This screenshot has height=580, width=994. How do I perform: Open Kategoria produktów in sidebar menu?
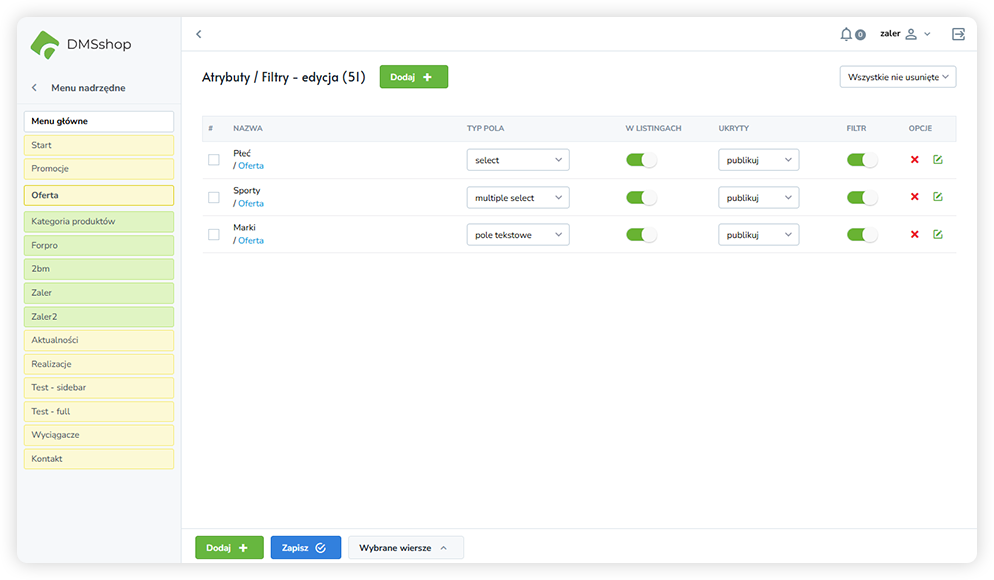(99, 221)
